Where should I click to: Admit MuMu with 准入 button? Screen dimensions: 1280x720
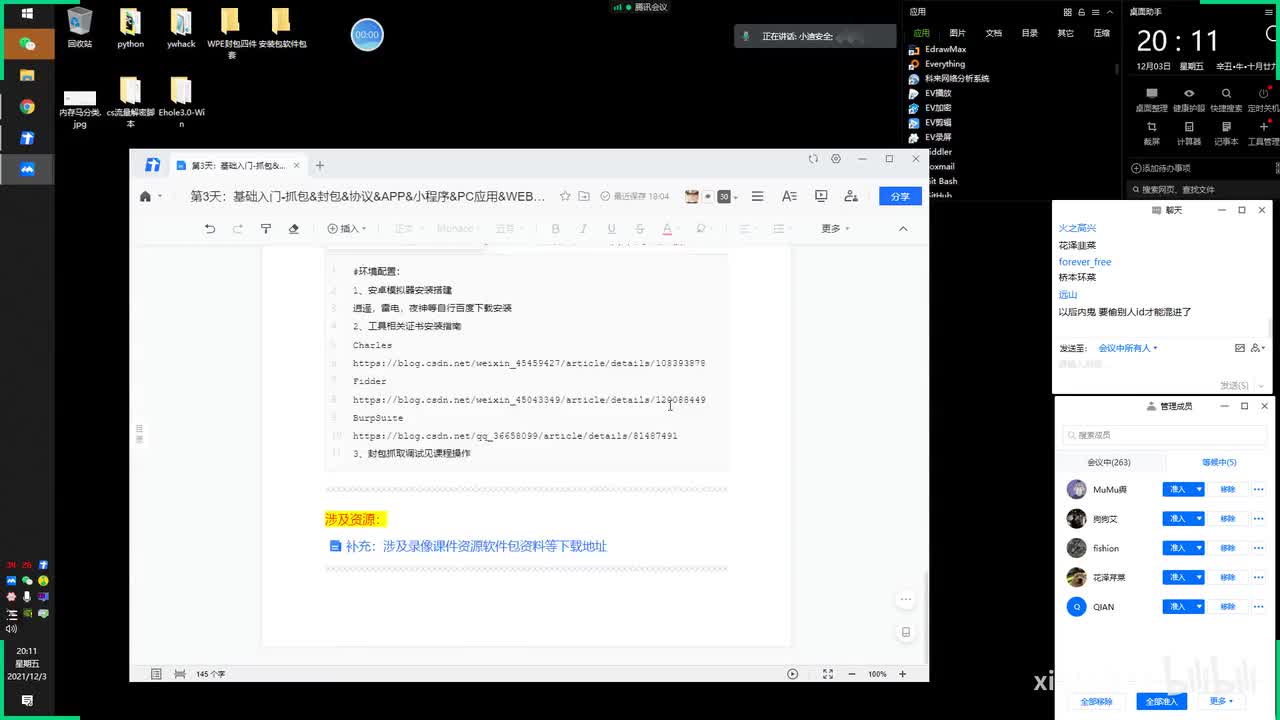coord(1177,489)
